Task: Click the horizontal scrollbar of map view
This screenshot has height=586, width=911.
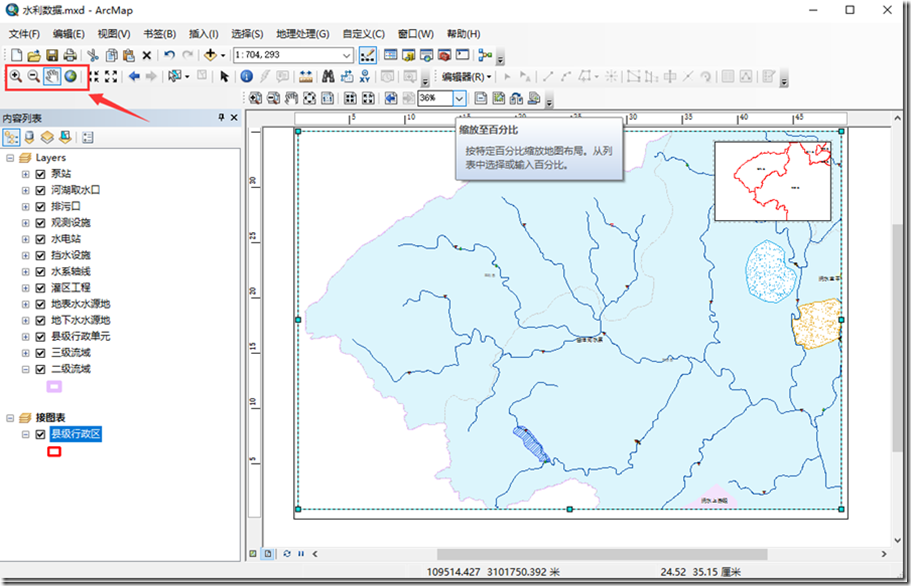Action: 602,554
